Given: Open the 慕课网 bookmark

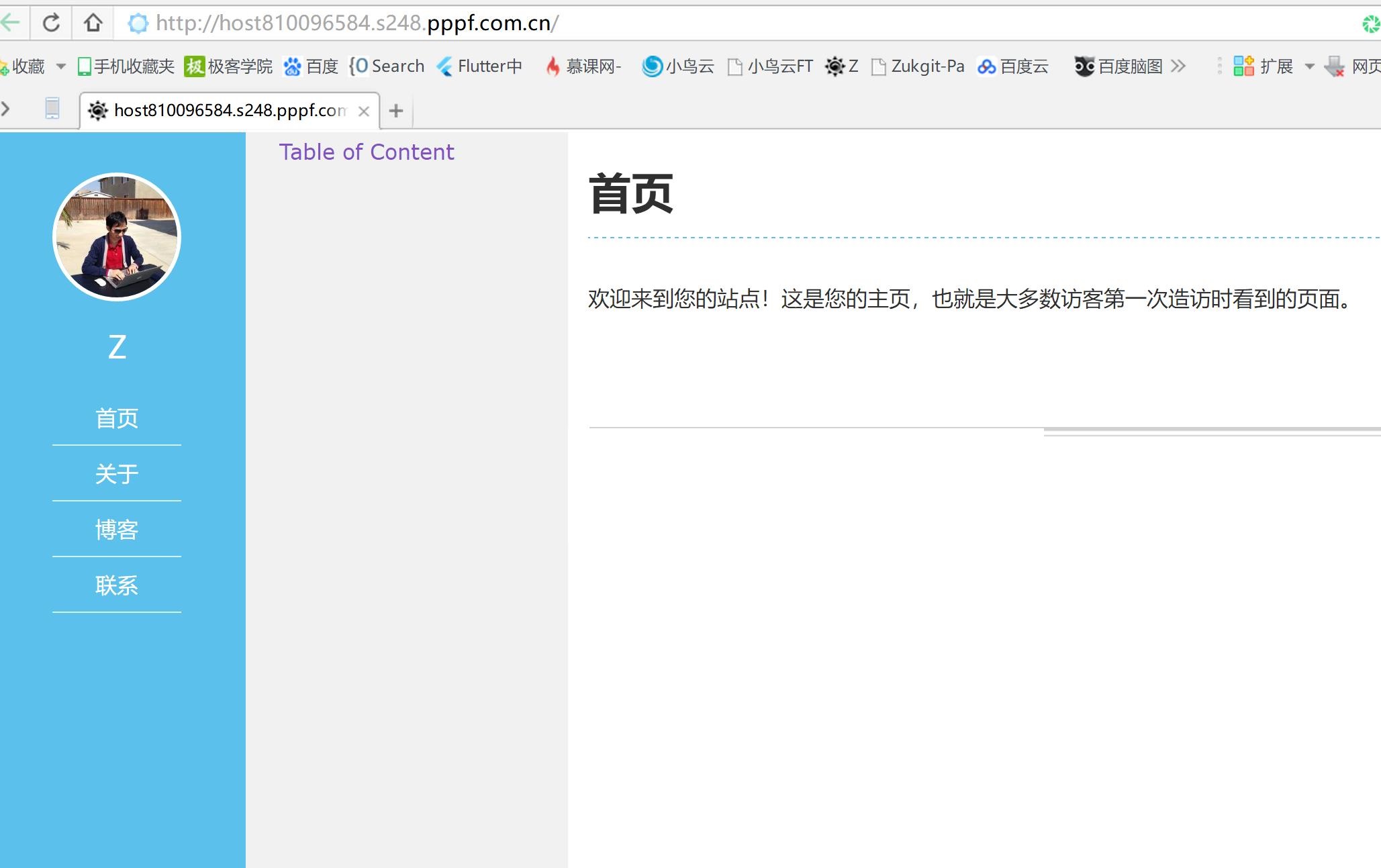Looking at the screenshot, I should point(583,66).
